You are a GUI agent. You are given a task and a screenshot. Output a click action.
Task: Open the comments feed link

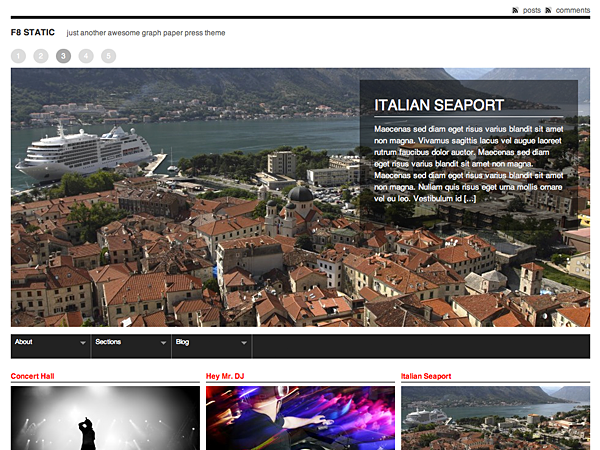tap(573, 10)
